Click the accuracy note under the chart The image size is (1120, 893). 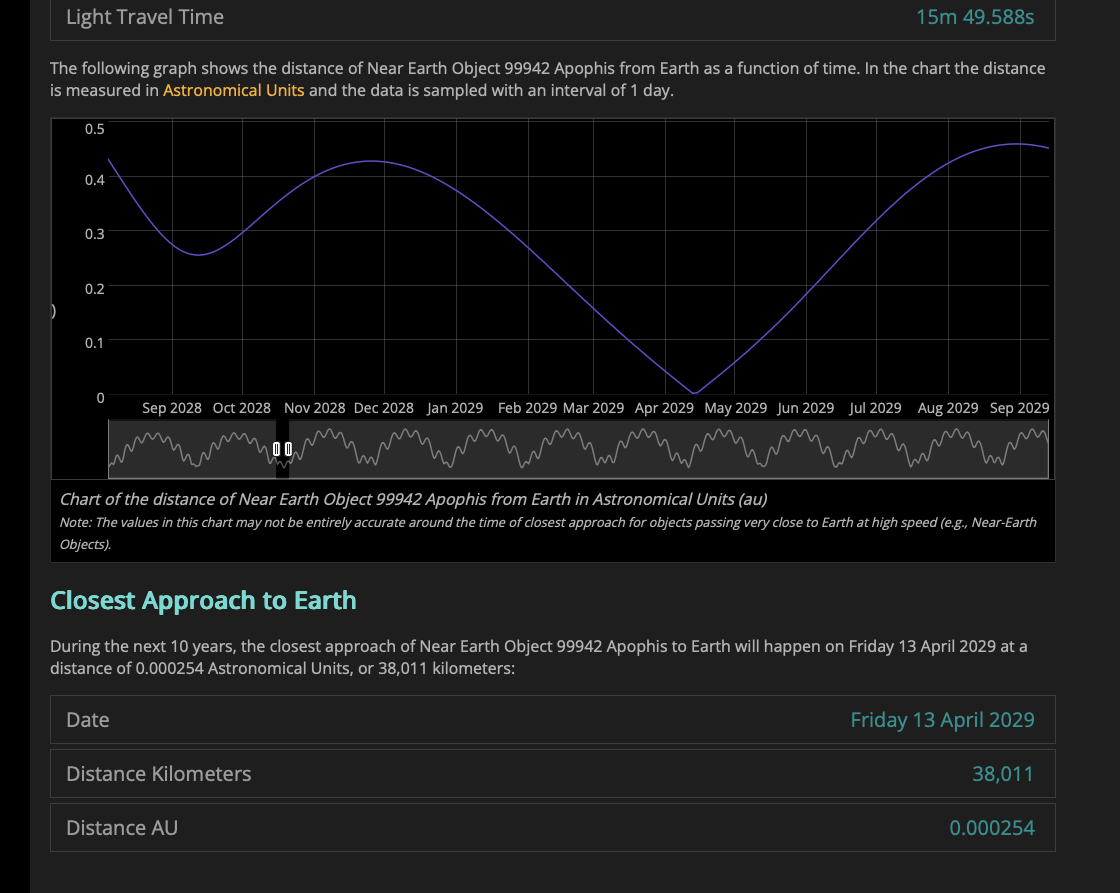548,533
